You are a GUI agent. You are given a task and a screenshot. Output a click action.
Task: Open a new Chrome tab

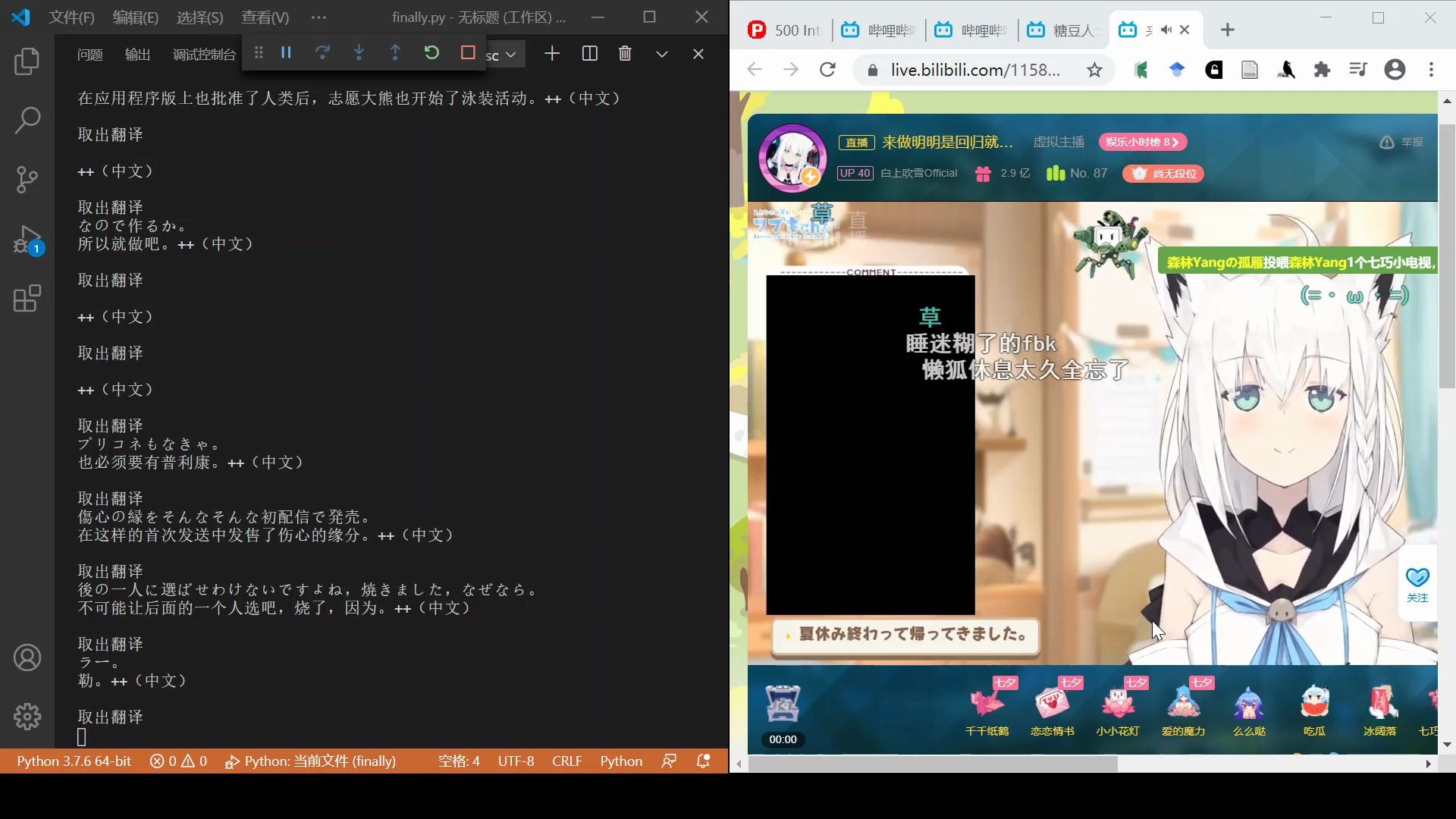point(1228,30)
